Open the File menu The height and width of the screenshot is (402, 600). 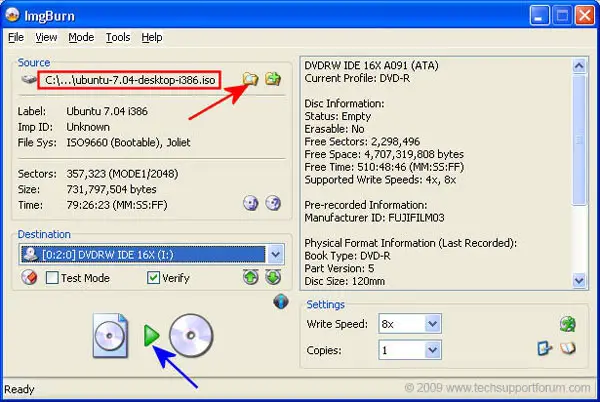16,37
